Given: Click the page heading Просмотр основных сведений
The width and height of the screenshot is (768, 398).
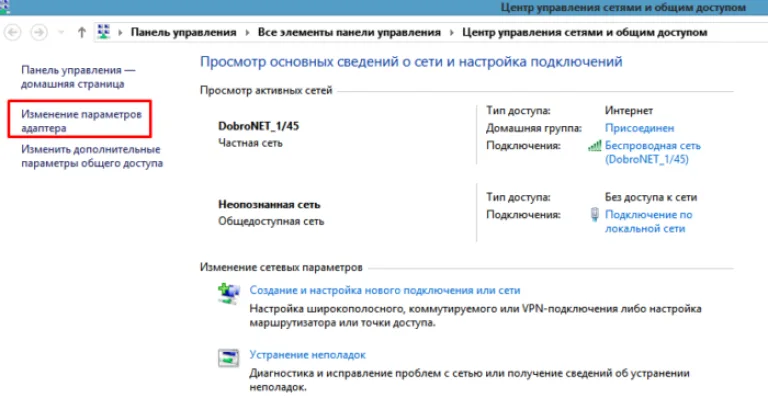Looking at the screenshot, I should tap(411, 62).
